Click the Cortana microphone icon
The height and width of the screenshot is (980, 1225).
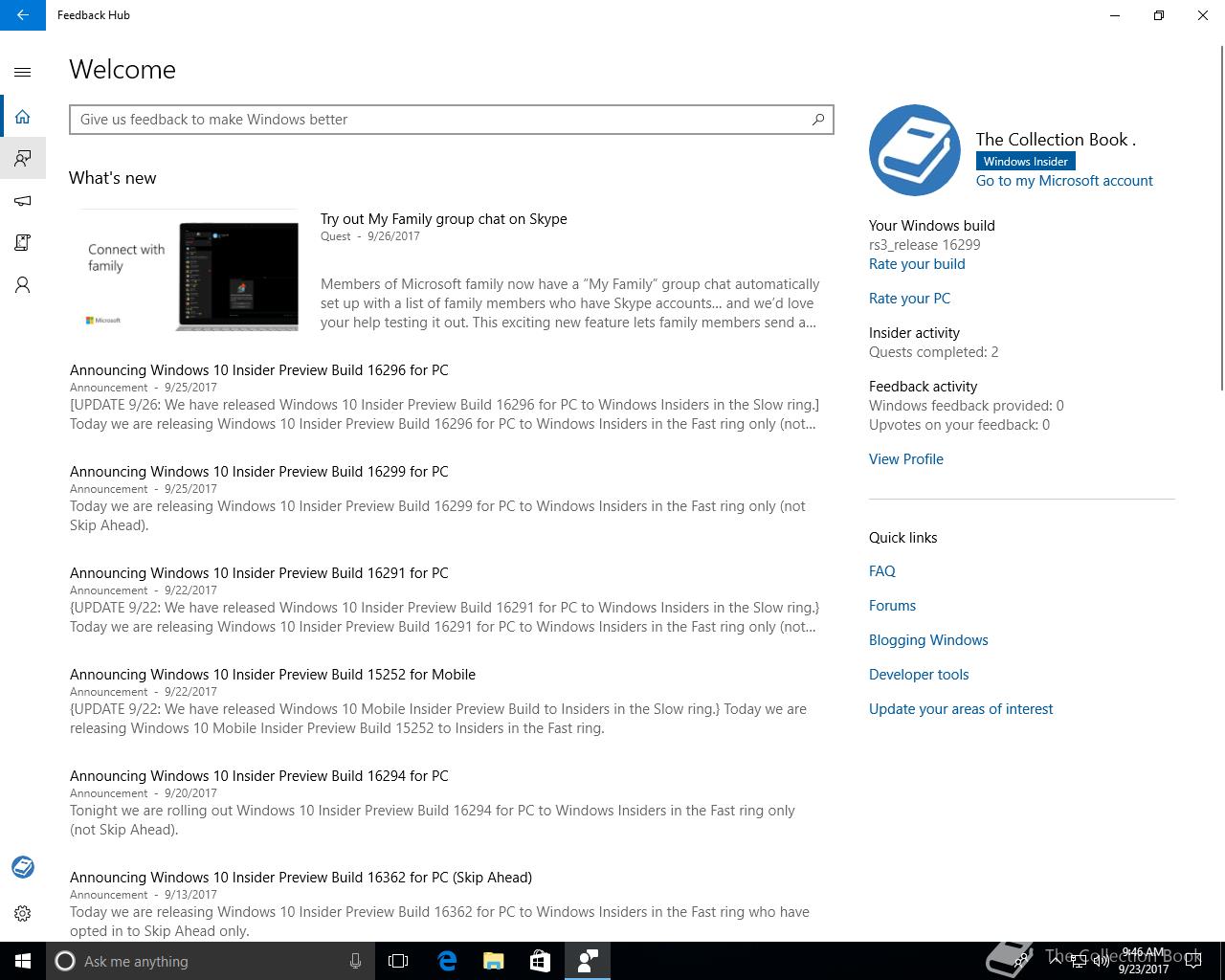tap(355, 961)
